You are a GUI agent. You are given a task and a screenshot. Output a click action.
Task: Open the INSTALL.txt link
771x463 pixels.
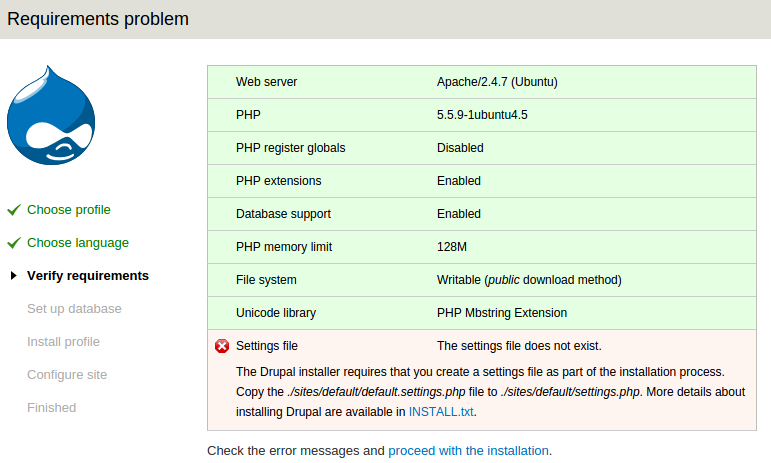pos(441,411)
